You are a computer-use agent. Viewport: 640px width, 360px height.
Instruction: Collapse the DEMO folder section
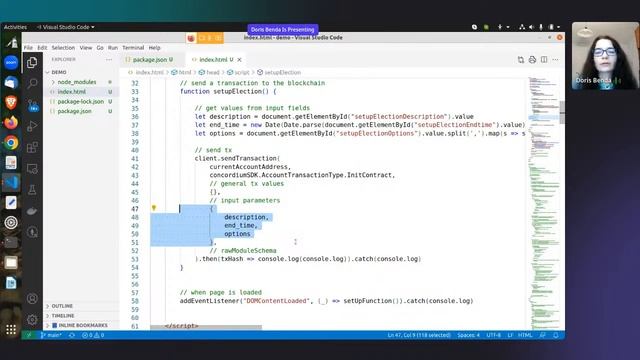click(59, 72)
